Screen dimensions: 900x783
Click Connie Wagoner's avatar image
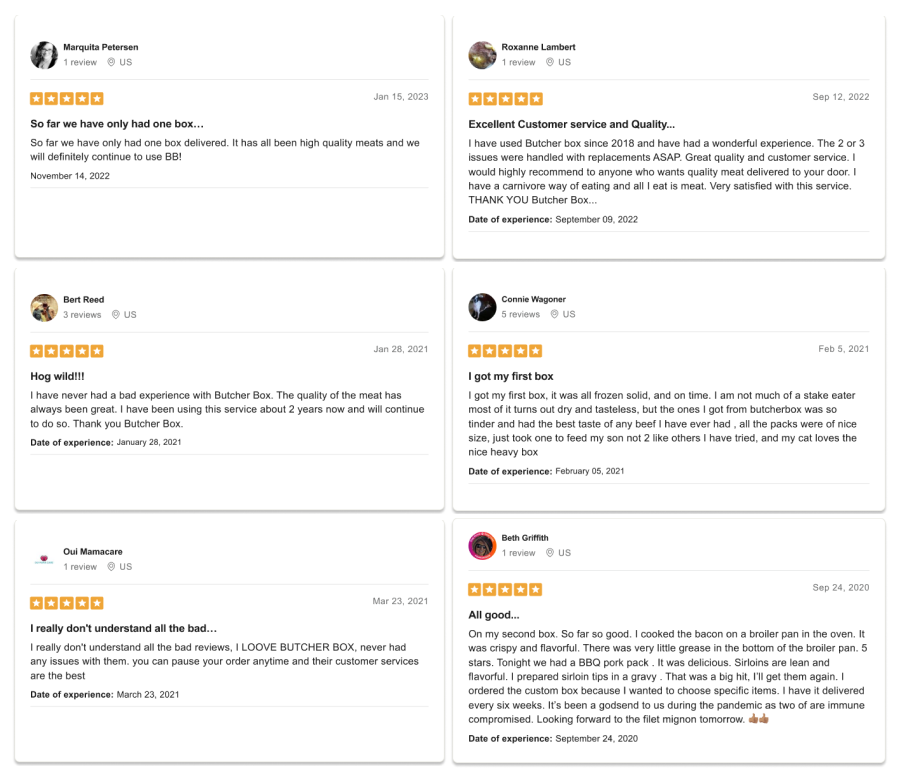(x=482, y=307)
